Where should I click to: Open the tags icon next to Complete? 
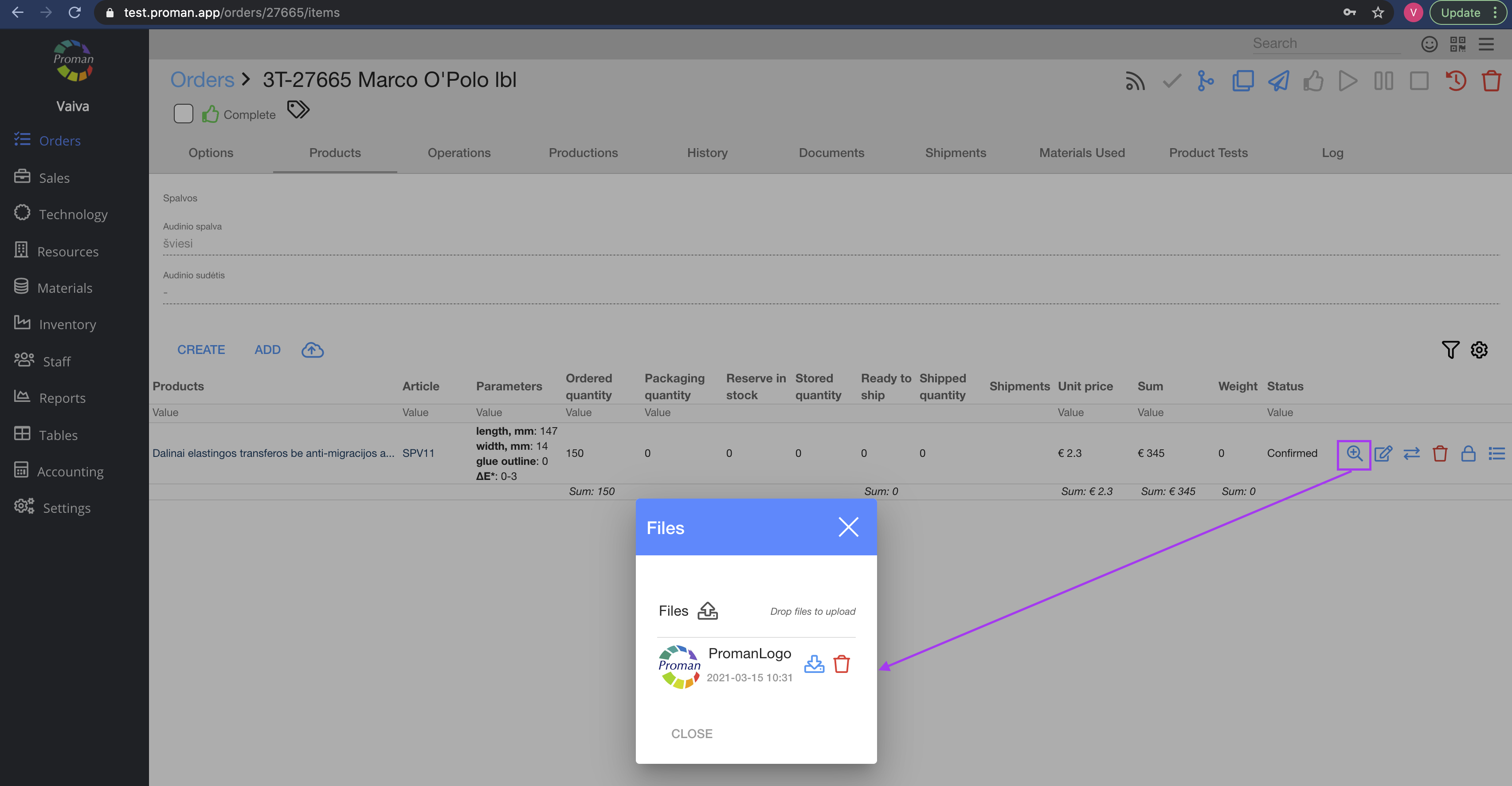(298, 110)
